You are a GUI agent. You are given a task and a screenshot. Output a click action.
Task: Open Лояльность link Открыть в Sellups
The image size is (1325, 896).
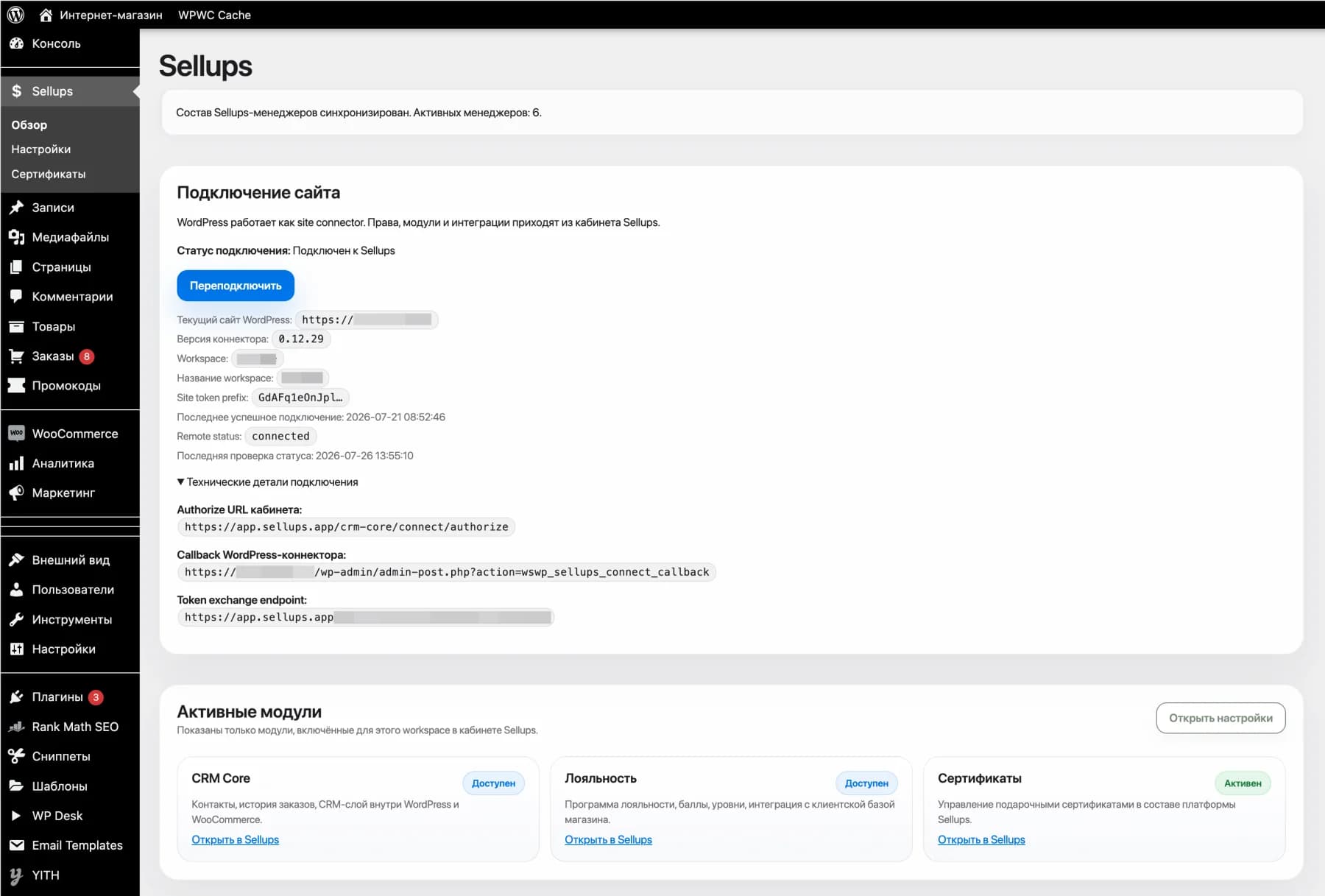(609, 839)
